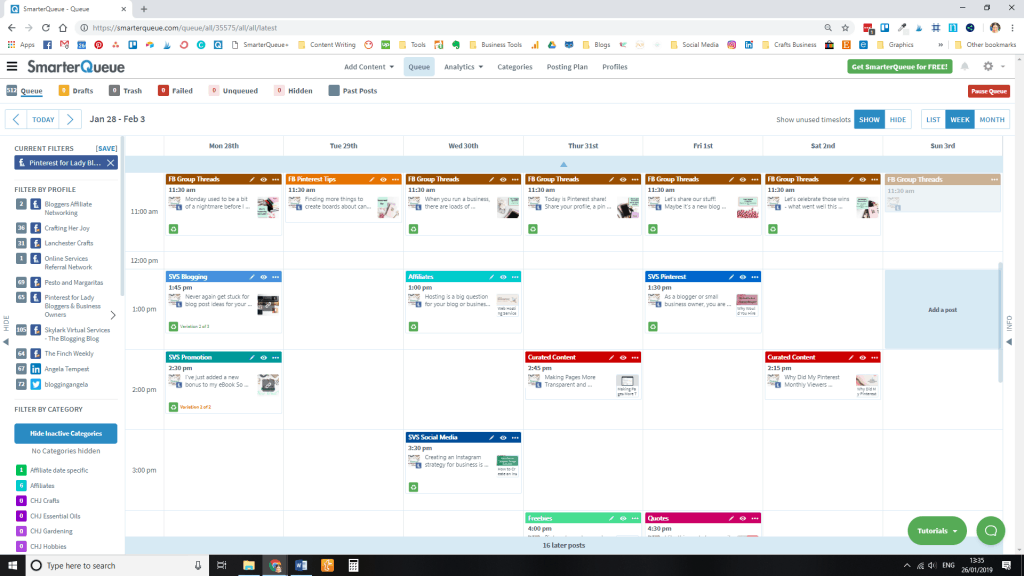Edit the Quotes post pencil
This screenshot has width=1024, height=576.
(731, 519)
